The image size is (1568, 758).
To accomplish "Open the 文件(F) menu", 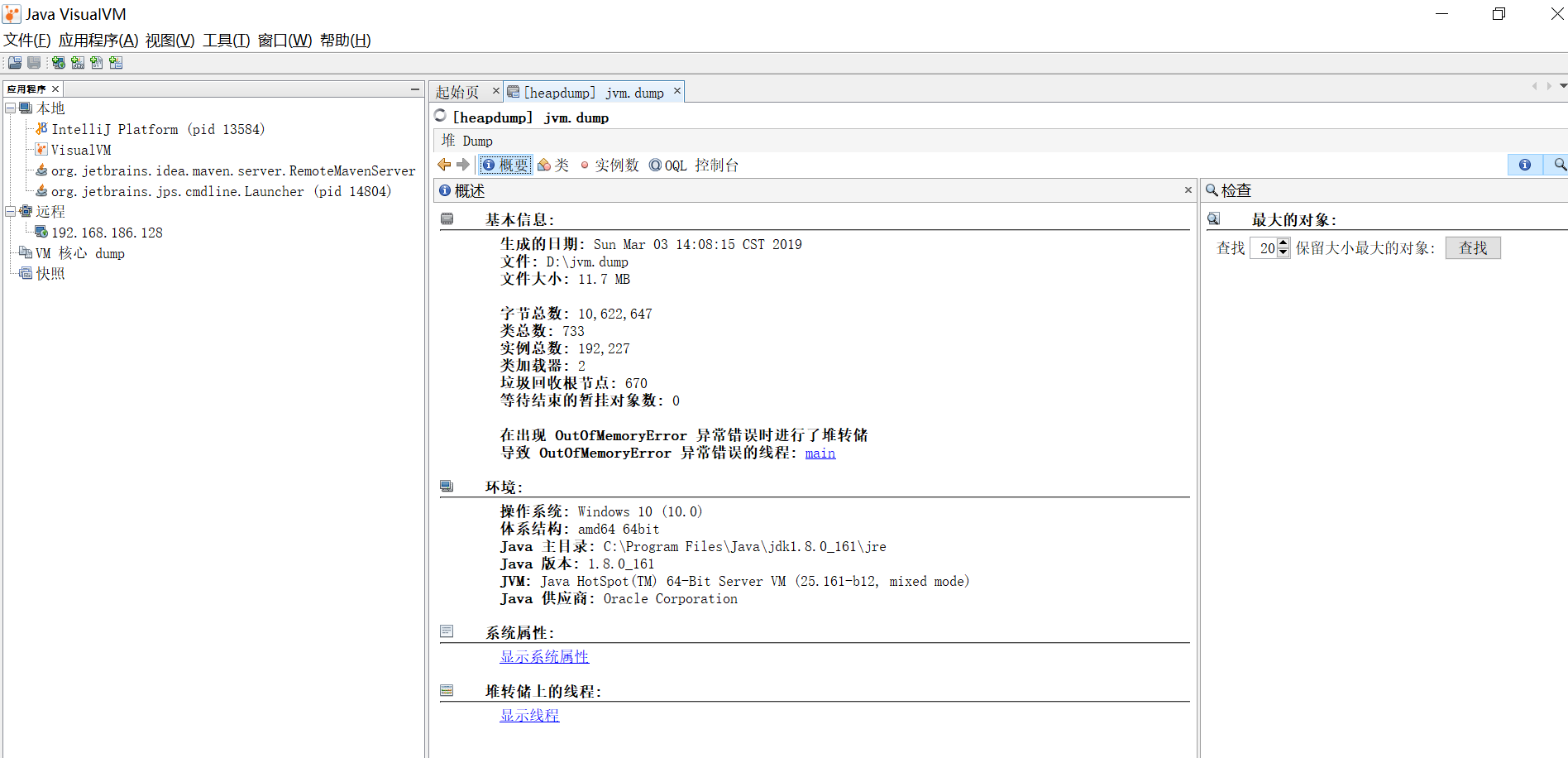I will click(x=27, y=41).
